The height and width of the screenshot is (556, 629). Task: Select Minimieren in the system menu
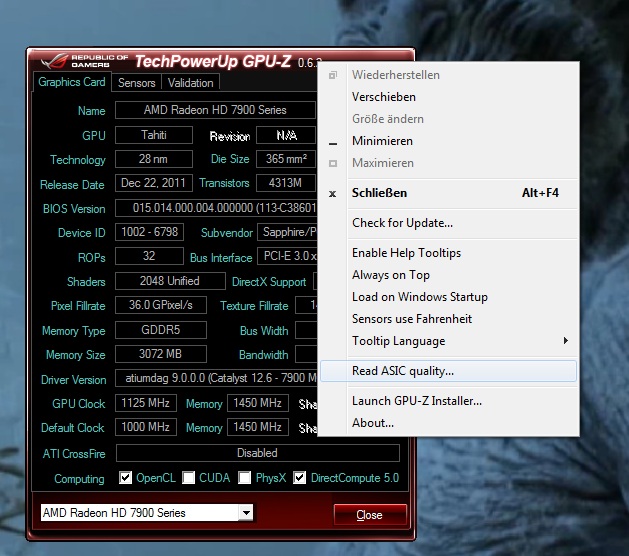click(x=448, y=141)
